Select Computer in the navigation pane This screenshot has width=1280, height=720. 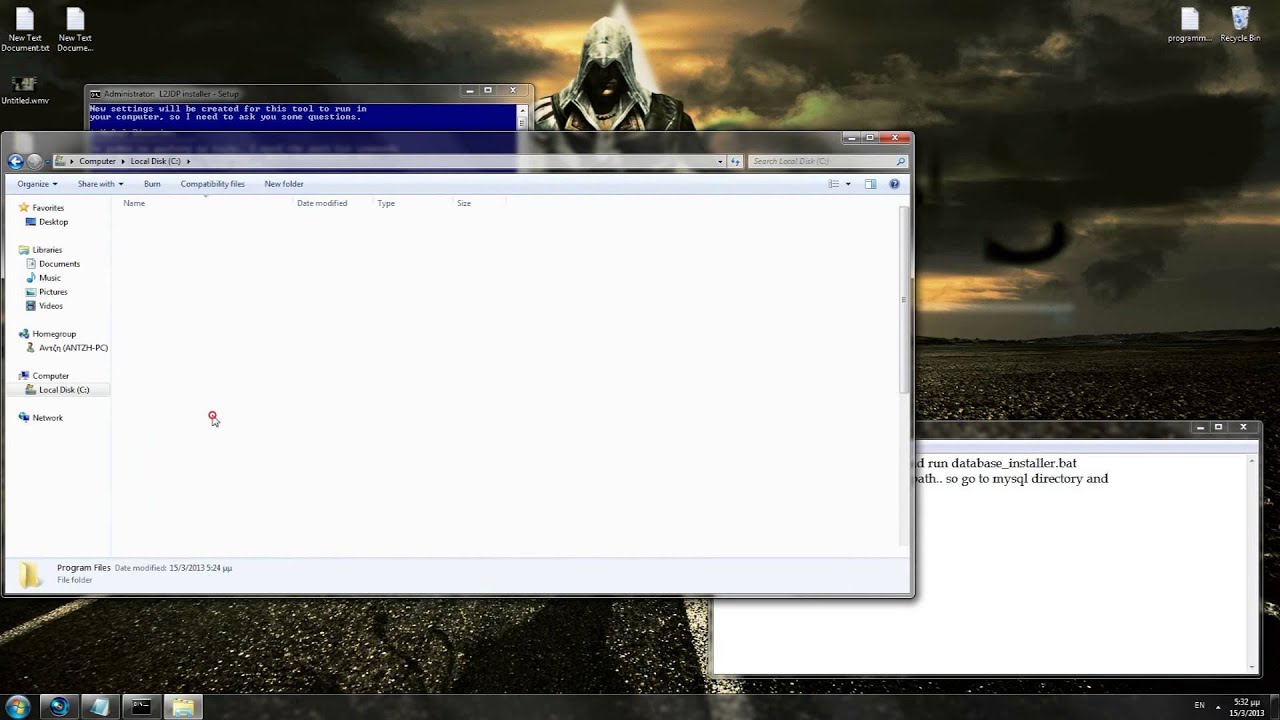50,376
